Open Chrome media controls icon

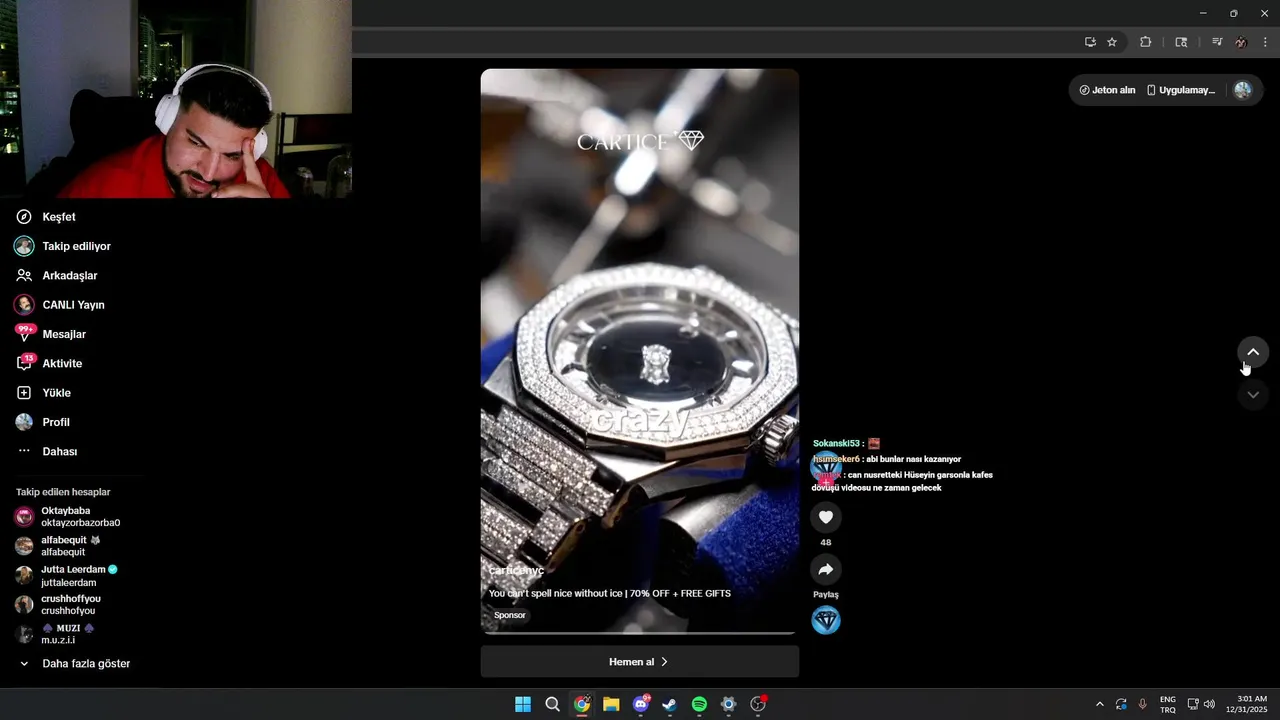point(1217,42)
